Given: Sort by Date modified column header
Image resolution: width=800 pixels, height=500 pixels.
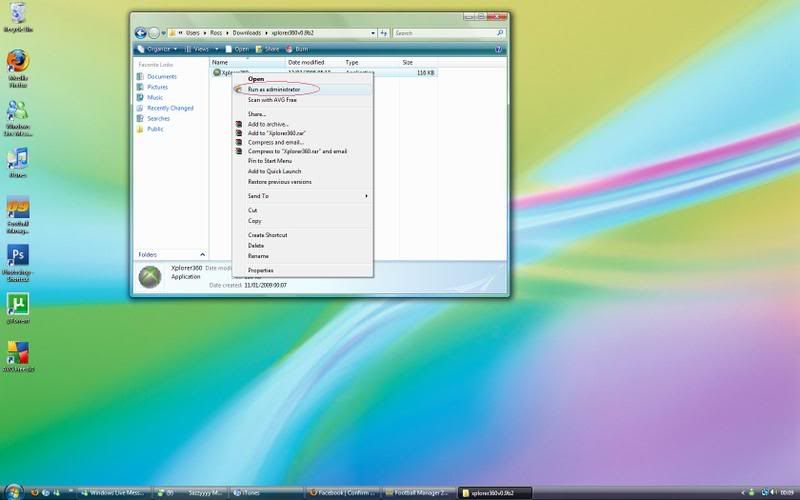Looking at the screenshot, I should 314,62.
